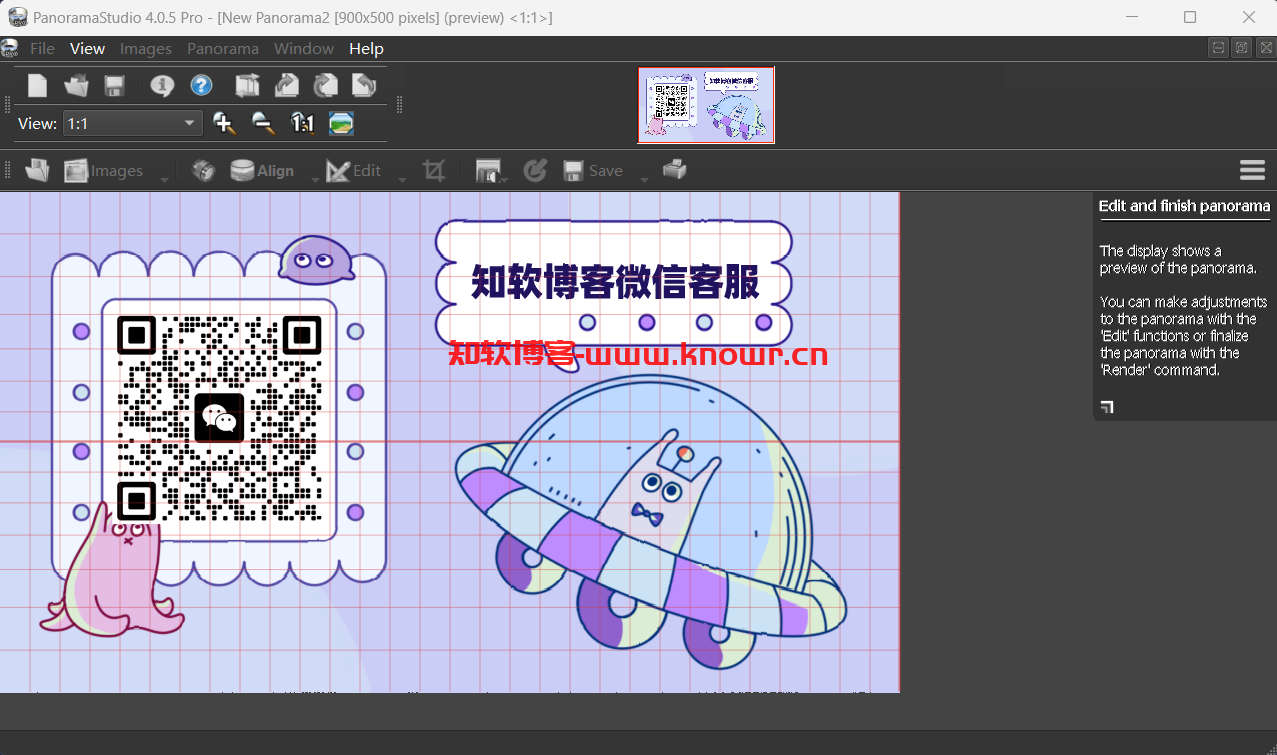Minimize the inner document window
Viewport: 1277px width, 755px height.
[1218, 47]
